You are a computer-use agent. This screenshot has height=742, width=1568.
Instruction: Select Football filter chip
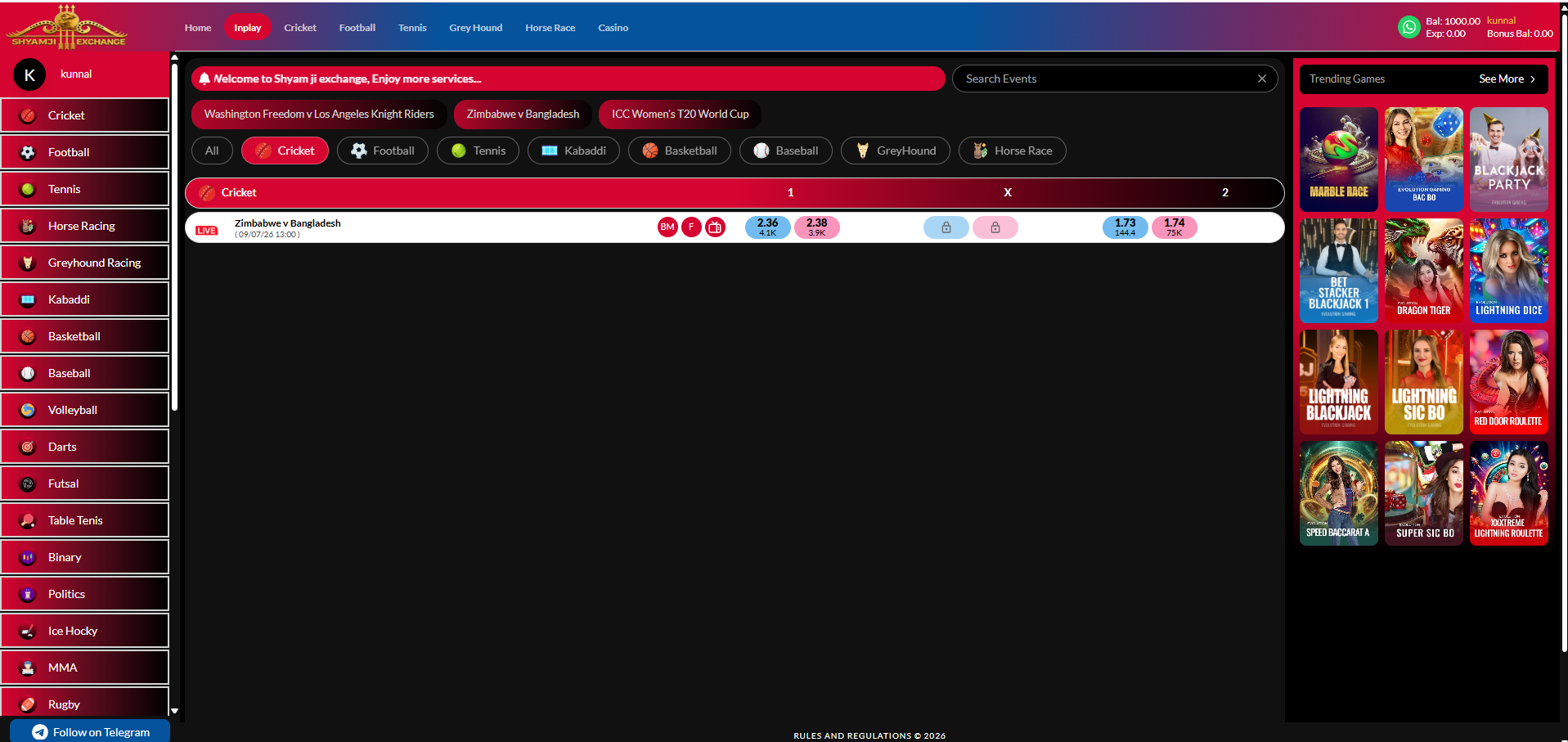383,151
